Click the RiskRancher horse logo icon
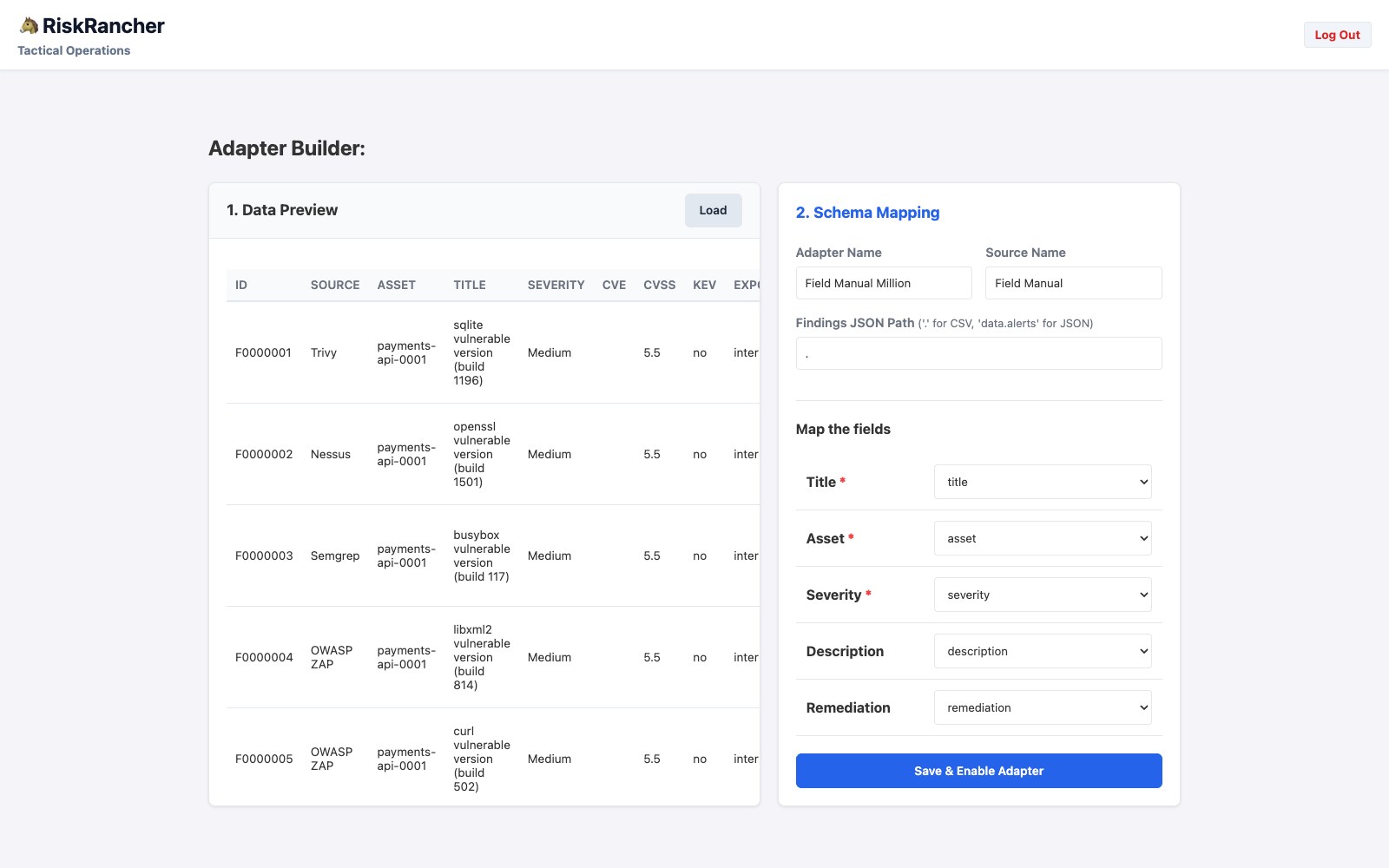 click(x=29, y=25)
